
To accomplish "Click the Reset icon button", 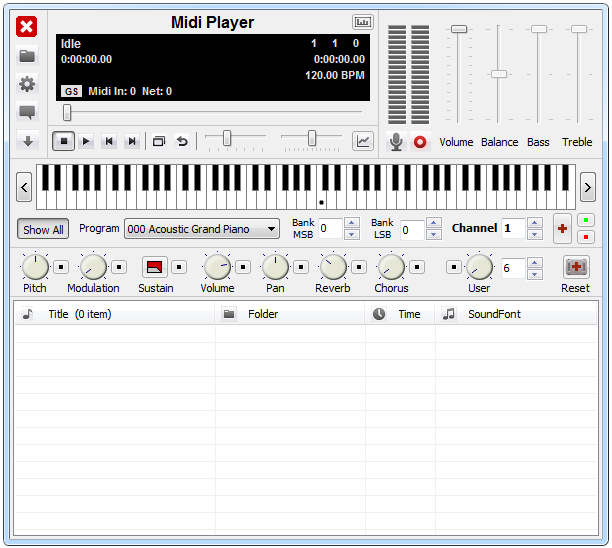I will pos(576,267).
